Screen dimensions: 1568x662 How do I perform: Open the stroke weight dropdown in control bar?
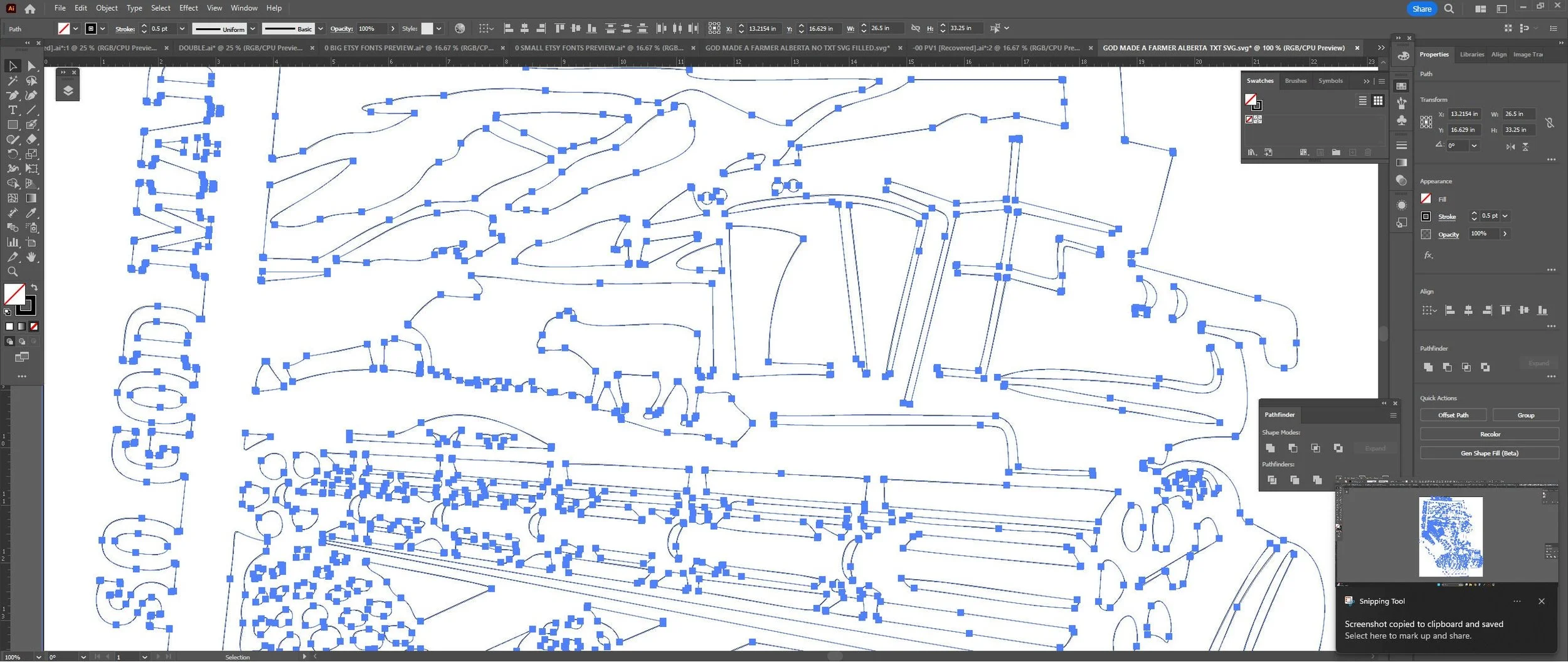(182, 29)
